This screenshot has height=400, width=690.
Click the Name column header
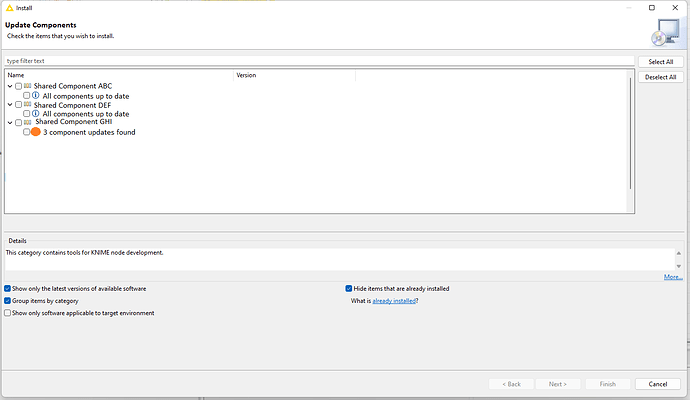[x=119, y=75]
